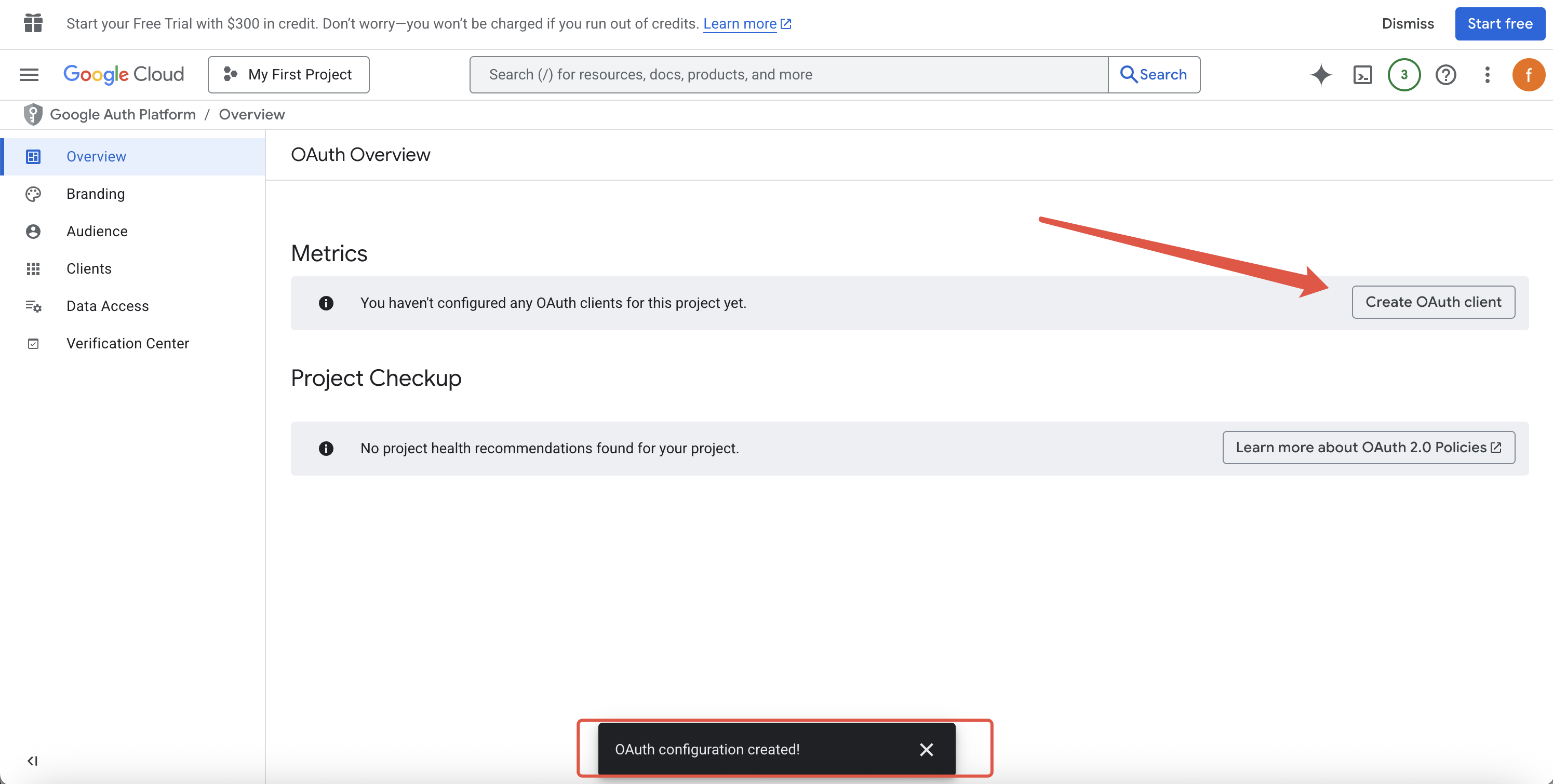Click the info icon in Project Checkup notice
Image resolution: width=1553 pixels, height=784 pixels.
click(326, 449)
